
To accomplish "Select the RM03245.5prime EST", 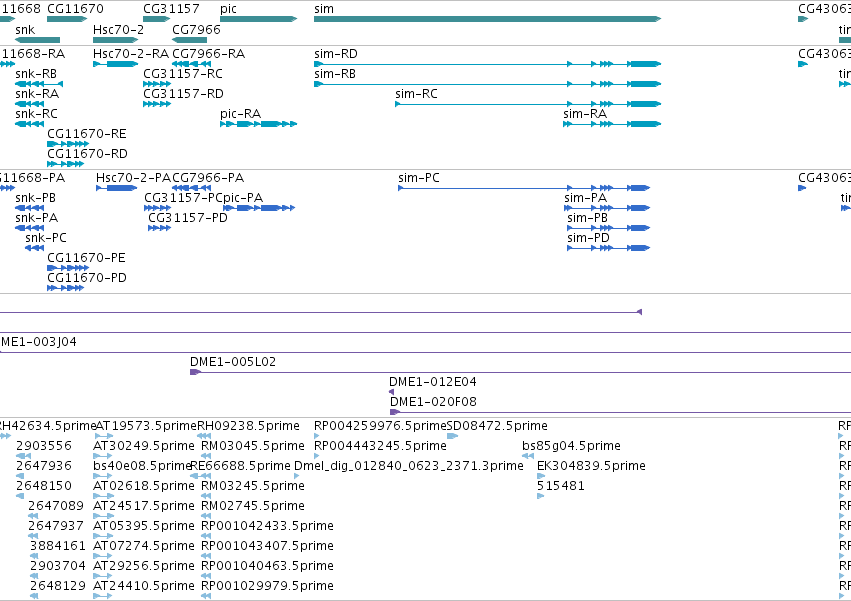I will point(206,496).
